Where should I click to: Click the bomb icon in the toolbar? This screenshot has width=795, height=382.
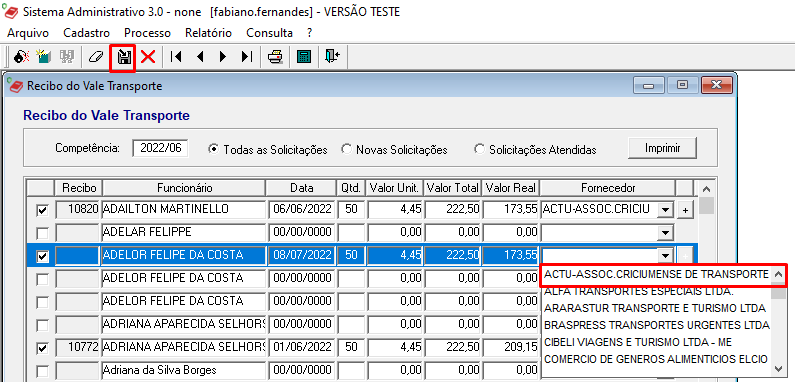pyautogui.click(x=21, y=56)
